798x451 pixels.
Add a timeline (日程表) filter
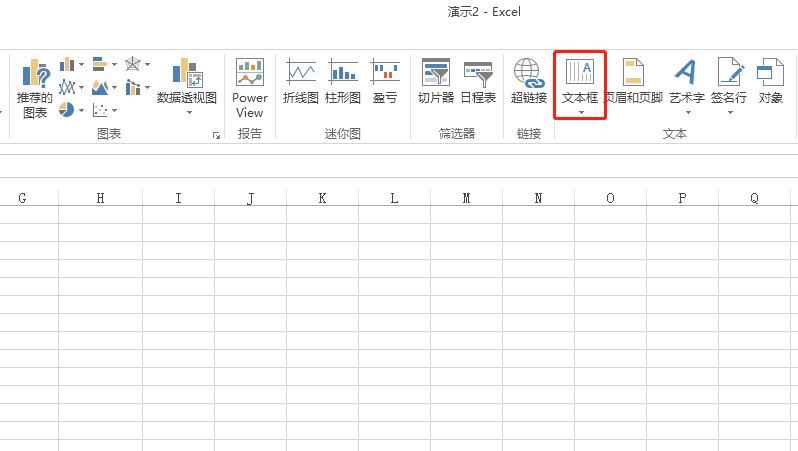point(478,82)
